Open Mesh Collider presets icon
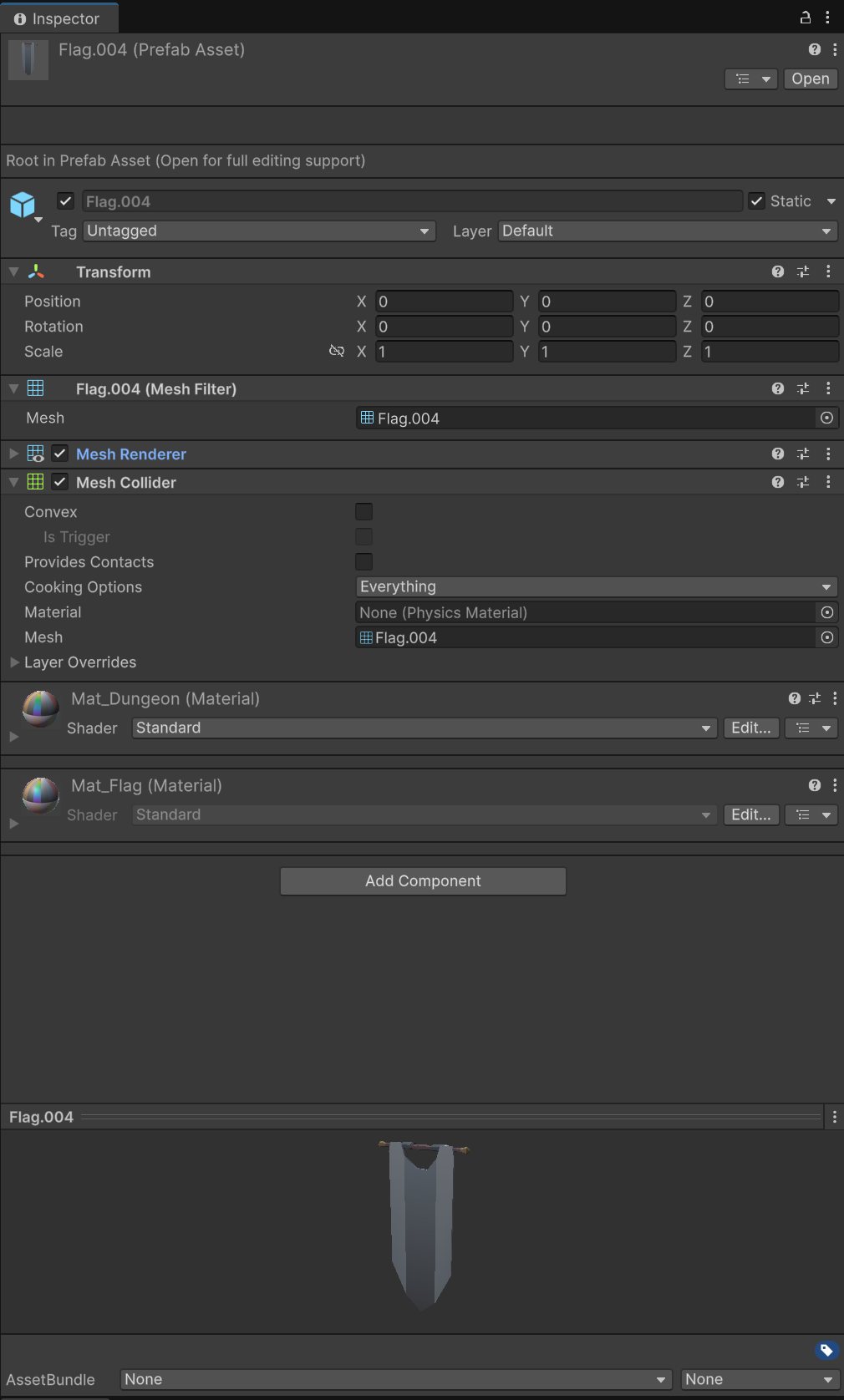 coord(802,482)
